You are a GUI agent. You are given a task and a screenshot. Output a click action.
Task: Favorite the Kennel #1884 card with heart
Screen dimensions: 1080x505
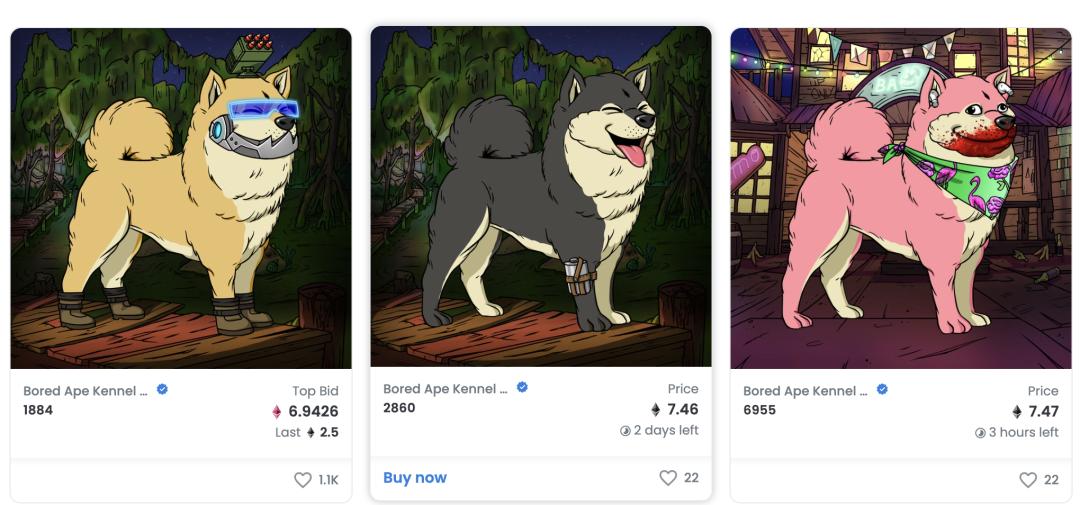(302, 480)
